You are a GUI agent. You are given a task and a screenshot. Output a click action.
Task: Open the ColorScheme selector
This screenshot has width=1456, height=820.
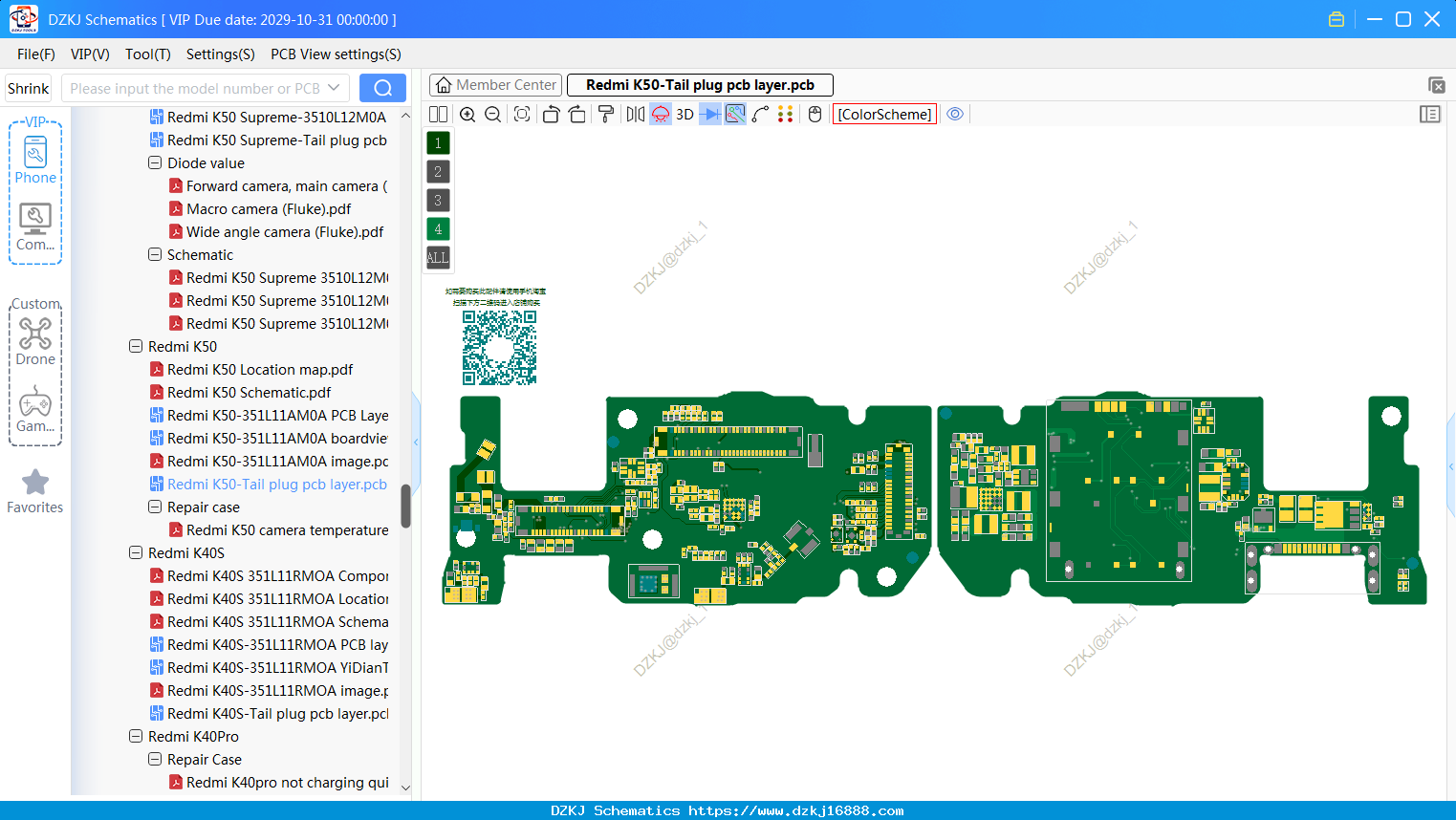pyautogui.click(x=884, y=114)
